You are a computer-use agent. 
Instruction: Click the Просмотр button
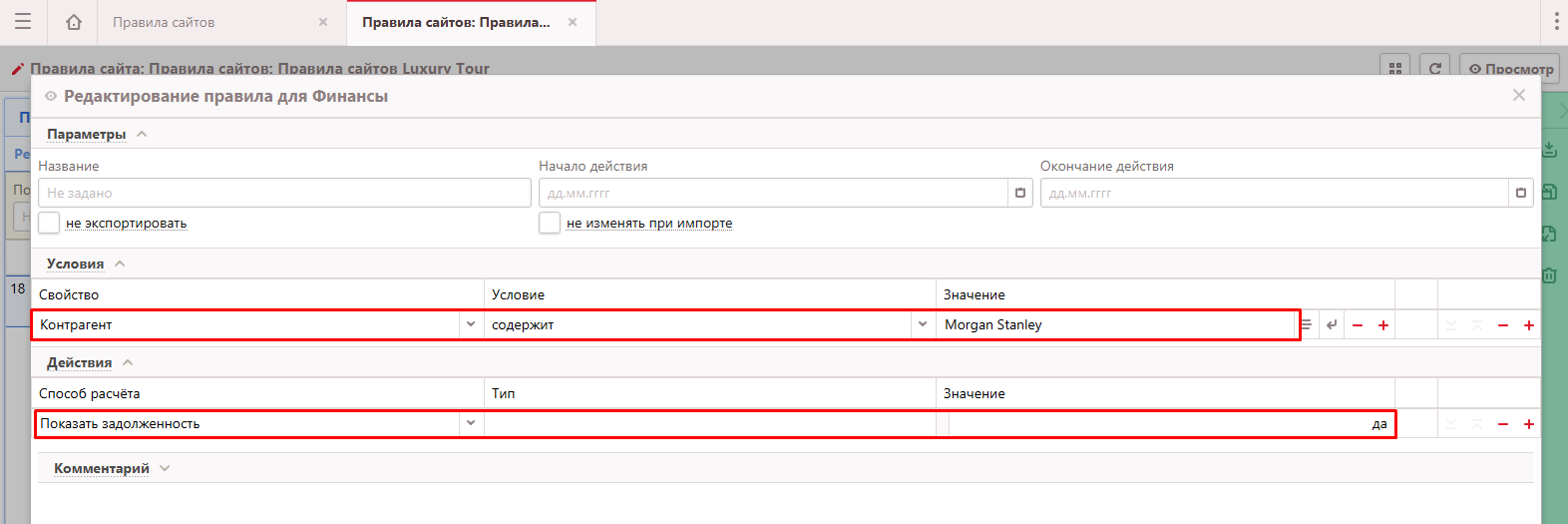1510,69
